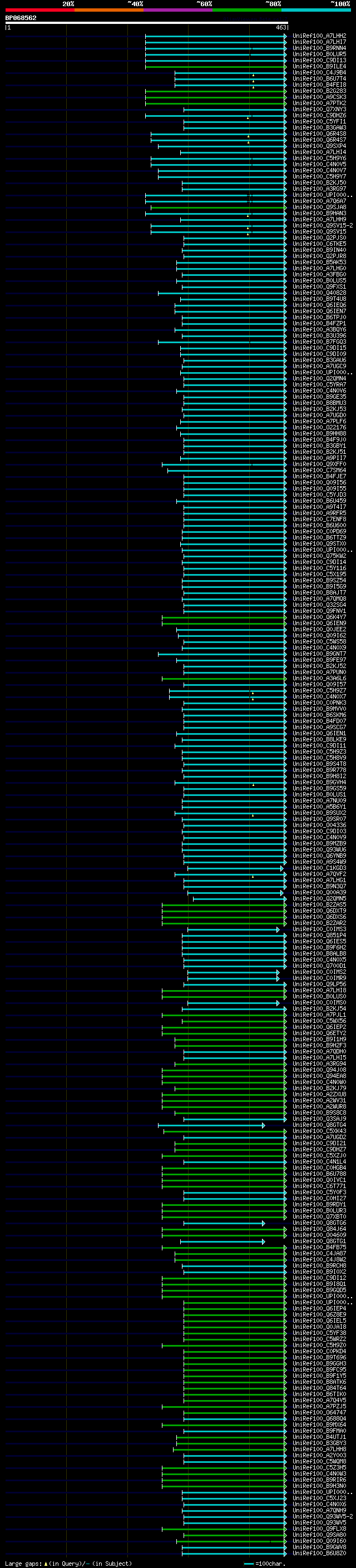Image resolution: width=356 pixels, height=1568 pixels.
Task: Click the UniRef100_Q93WV5-2 label
Action: pos(323,1516)
